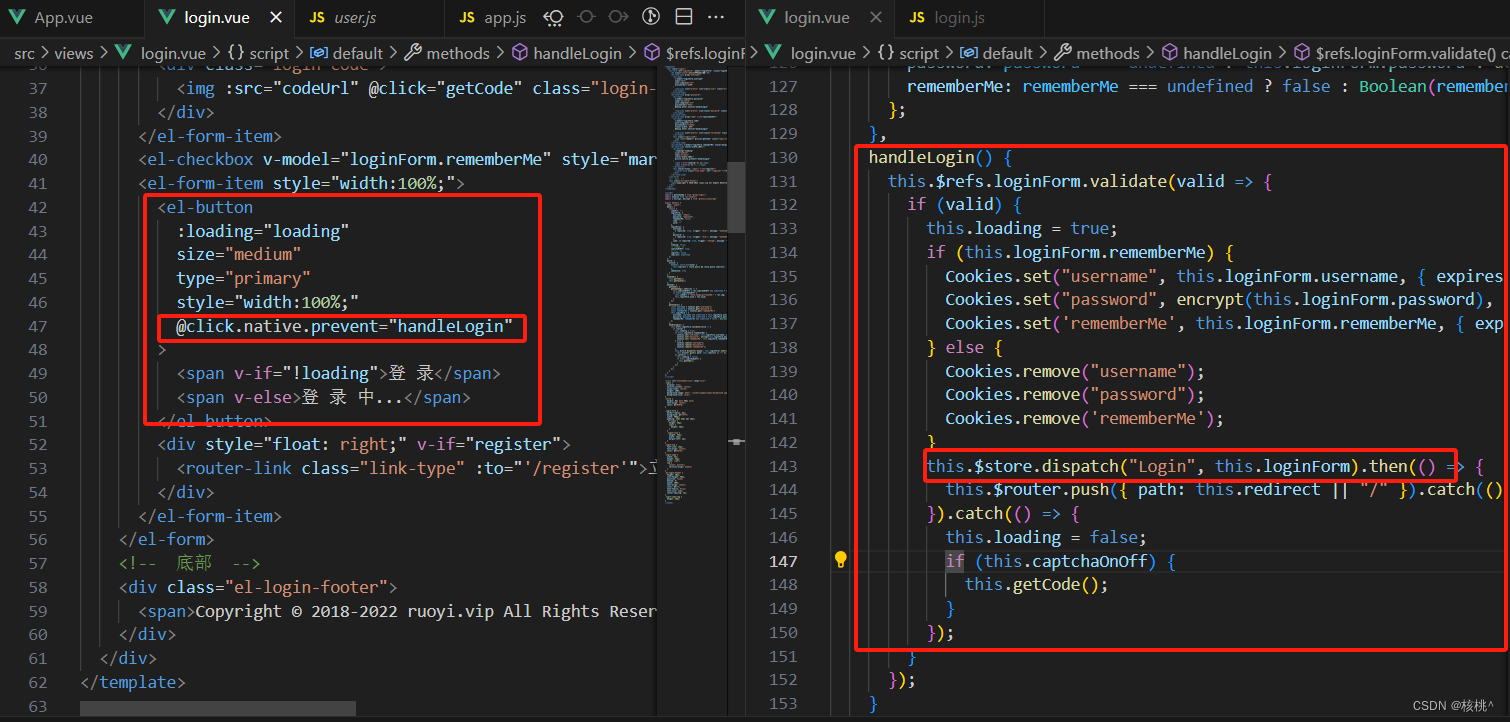Expand 'methods' breadcrumb in right editor
Screen dimensions: 1510x722
pyautogui.click(x=1108, y=53)
